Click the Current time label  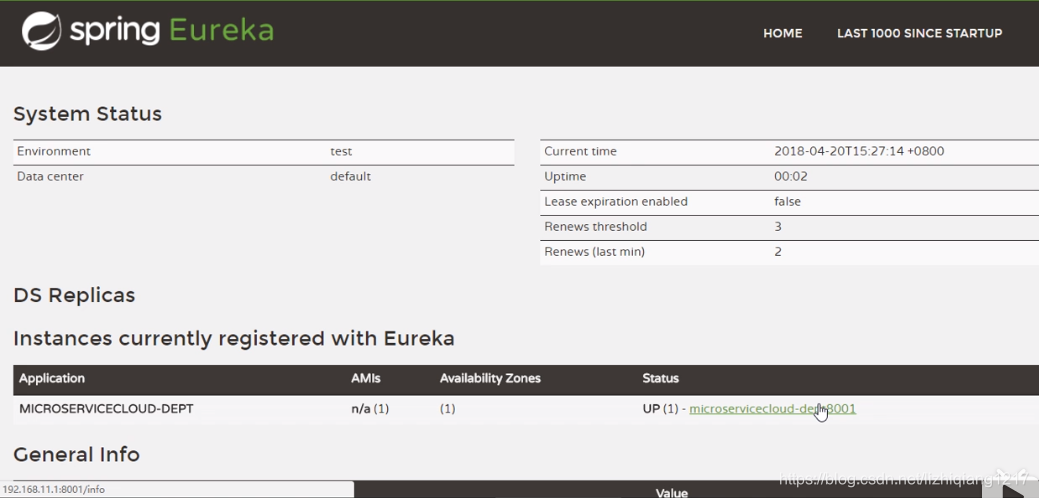click(580, 151)
